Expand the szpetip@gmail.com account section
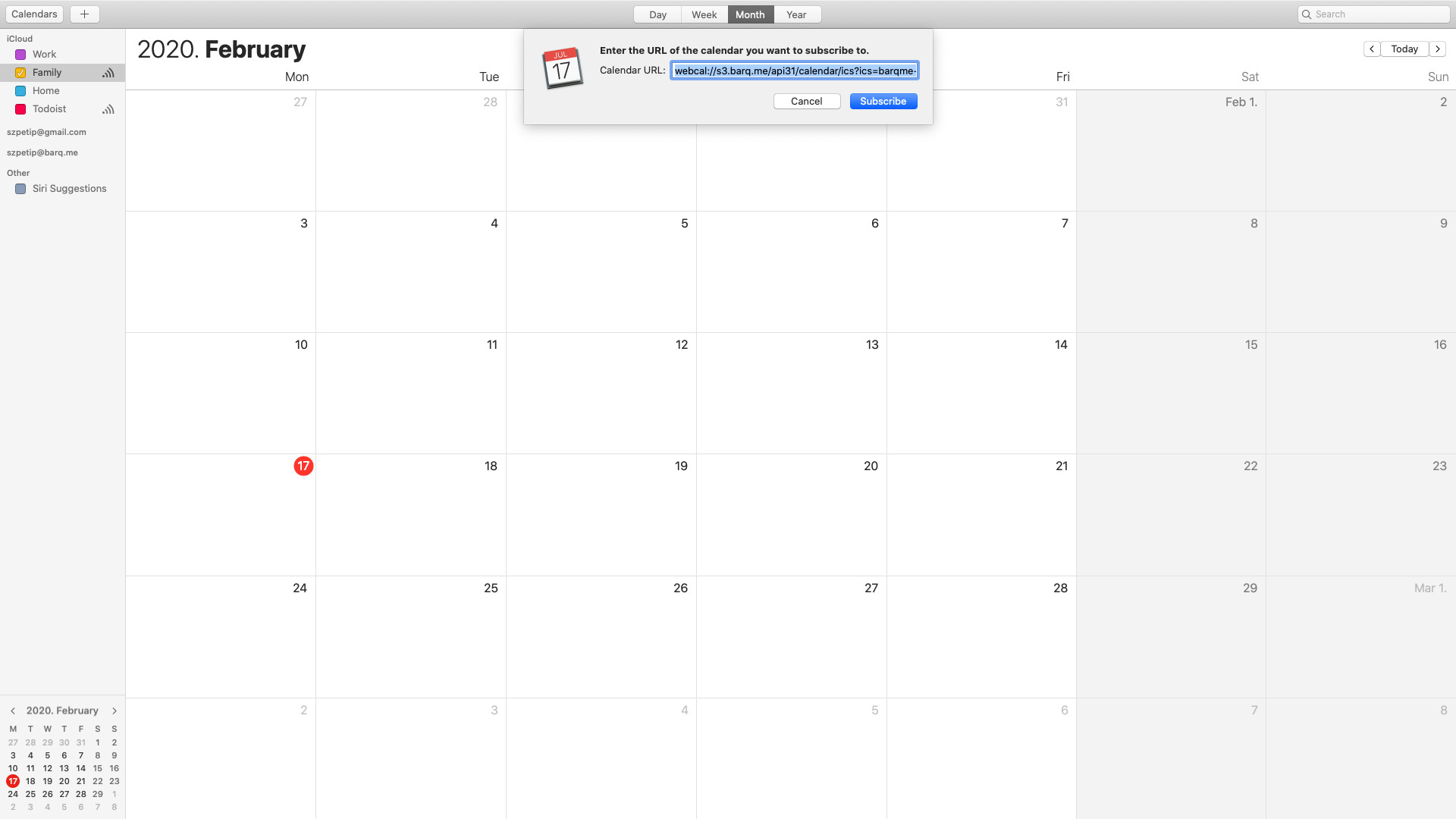The image size is (1456, 819). [x=46, y=132]
